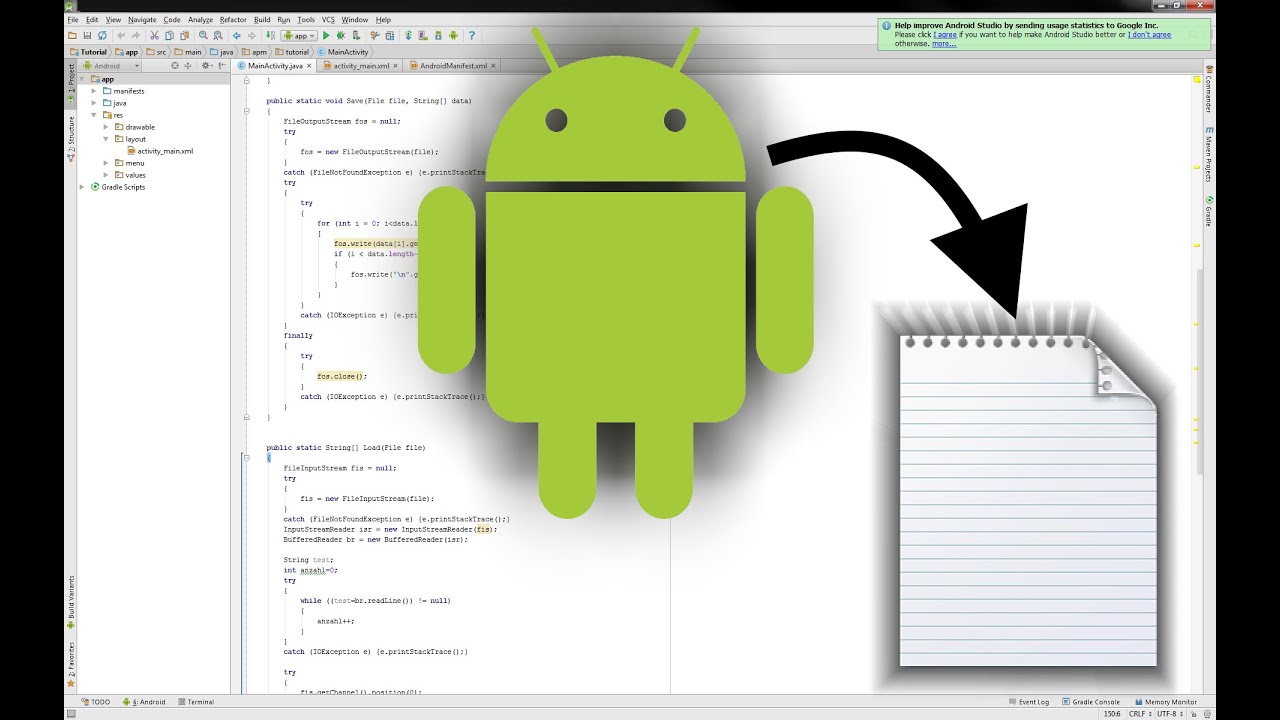1280x720 pixels.
Task: Click the Copy icon in toolbar
Action: (169, 35)
